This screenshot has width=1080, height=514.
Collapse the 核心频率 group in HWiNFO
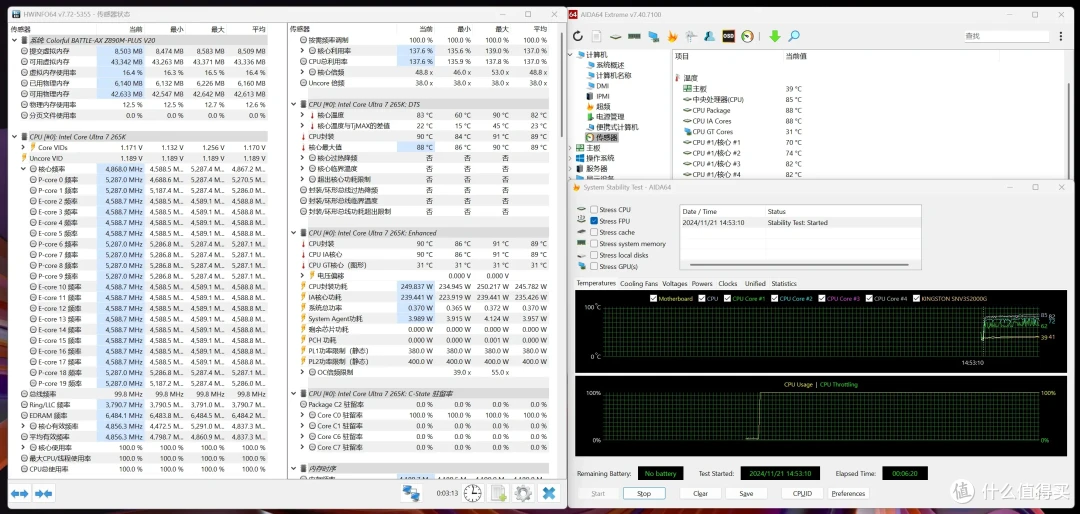[24, 169]
